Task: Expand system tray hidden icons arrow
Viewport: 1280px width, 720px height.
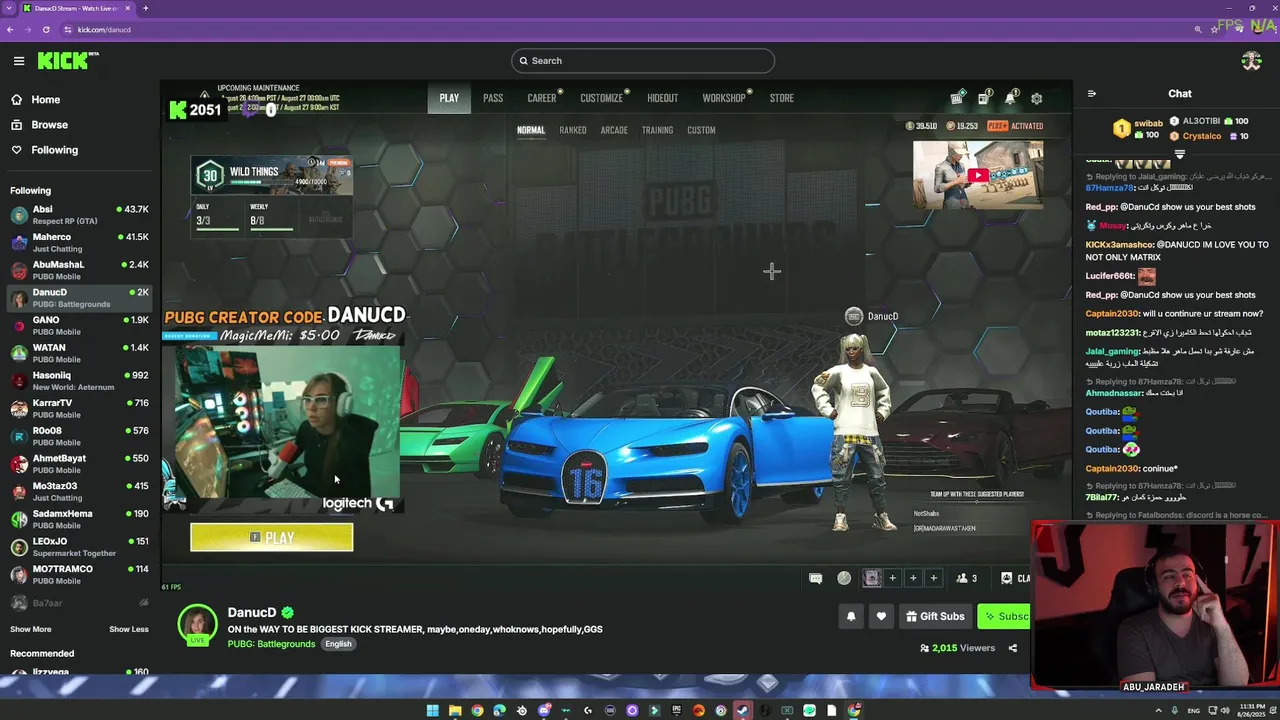Action: pos(1159,711)
